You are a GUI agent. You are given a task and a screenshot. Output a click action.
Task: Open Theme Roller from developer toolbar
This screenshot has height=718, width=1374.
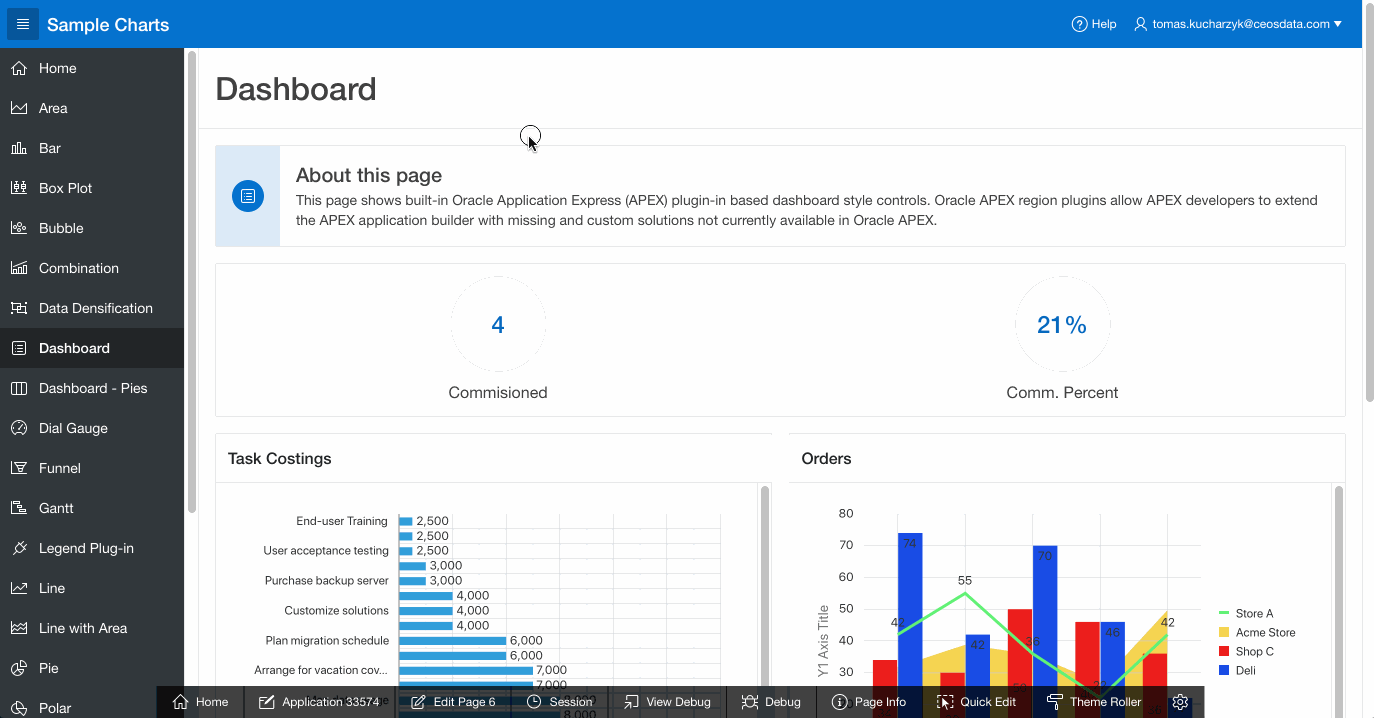1094,702
